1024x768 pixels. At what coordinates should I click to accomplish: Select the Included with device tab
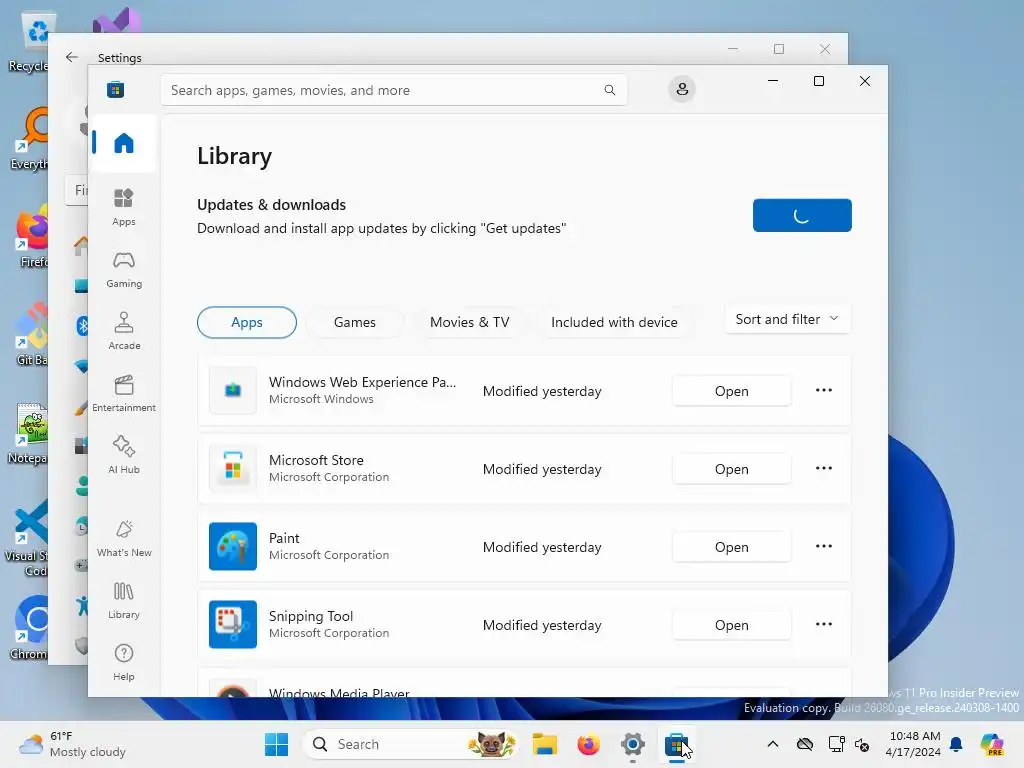[x=614, y=322]
